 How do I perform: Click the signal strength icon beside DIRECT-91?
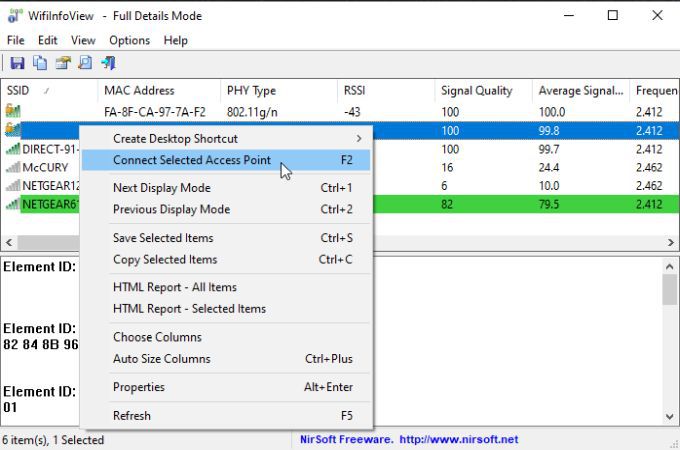pyautogui.click(x=13, y=149)
